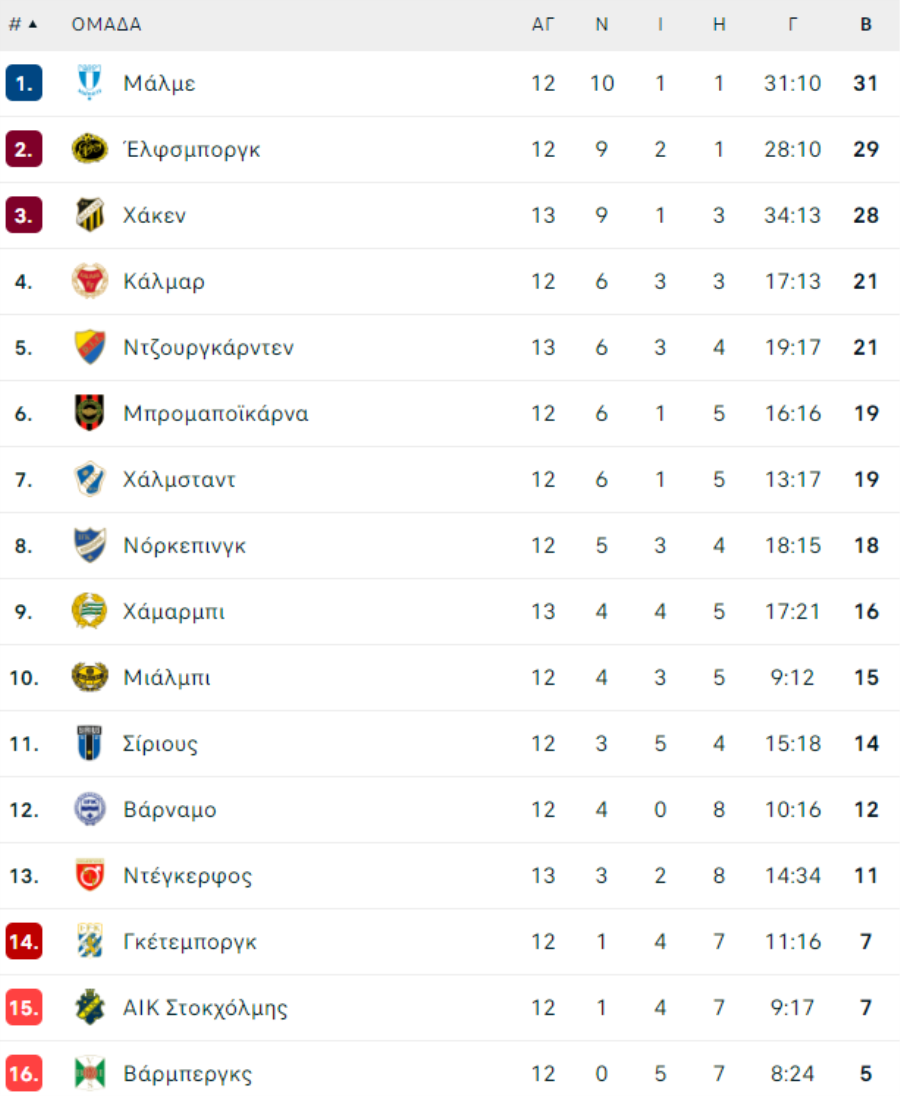Click the Μπρομαποϊκάρνα team logo

[x=89, y=413]
